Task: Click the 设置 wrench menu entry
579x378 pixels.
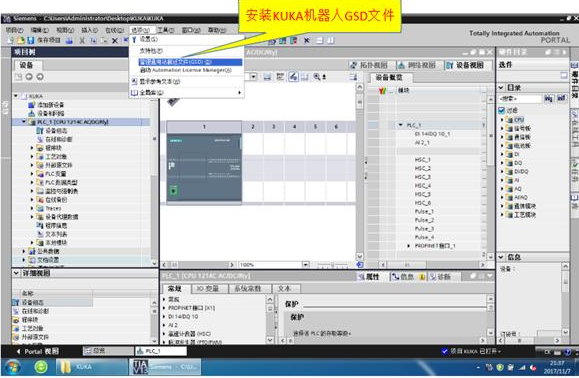Action: click(145, 39)
